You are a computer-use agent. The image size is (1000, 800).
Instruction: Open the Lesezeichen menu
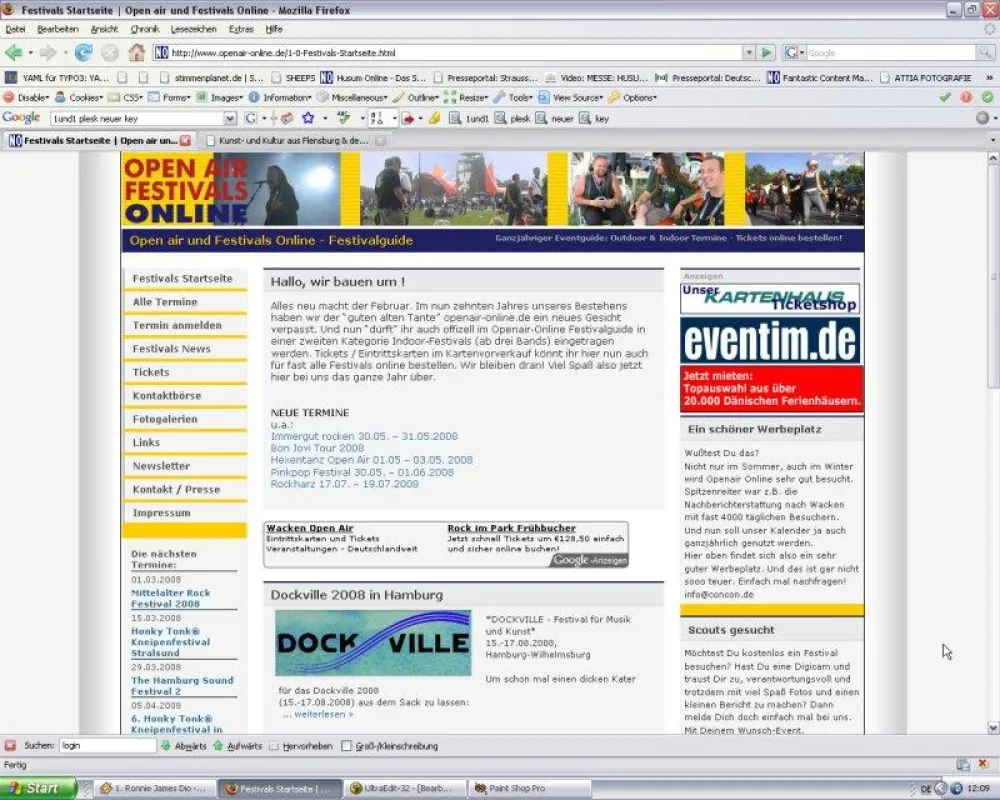(193, 29)
